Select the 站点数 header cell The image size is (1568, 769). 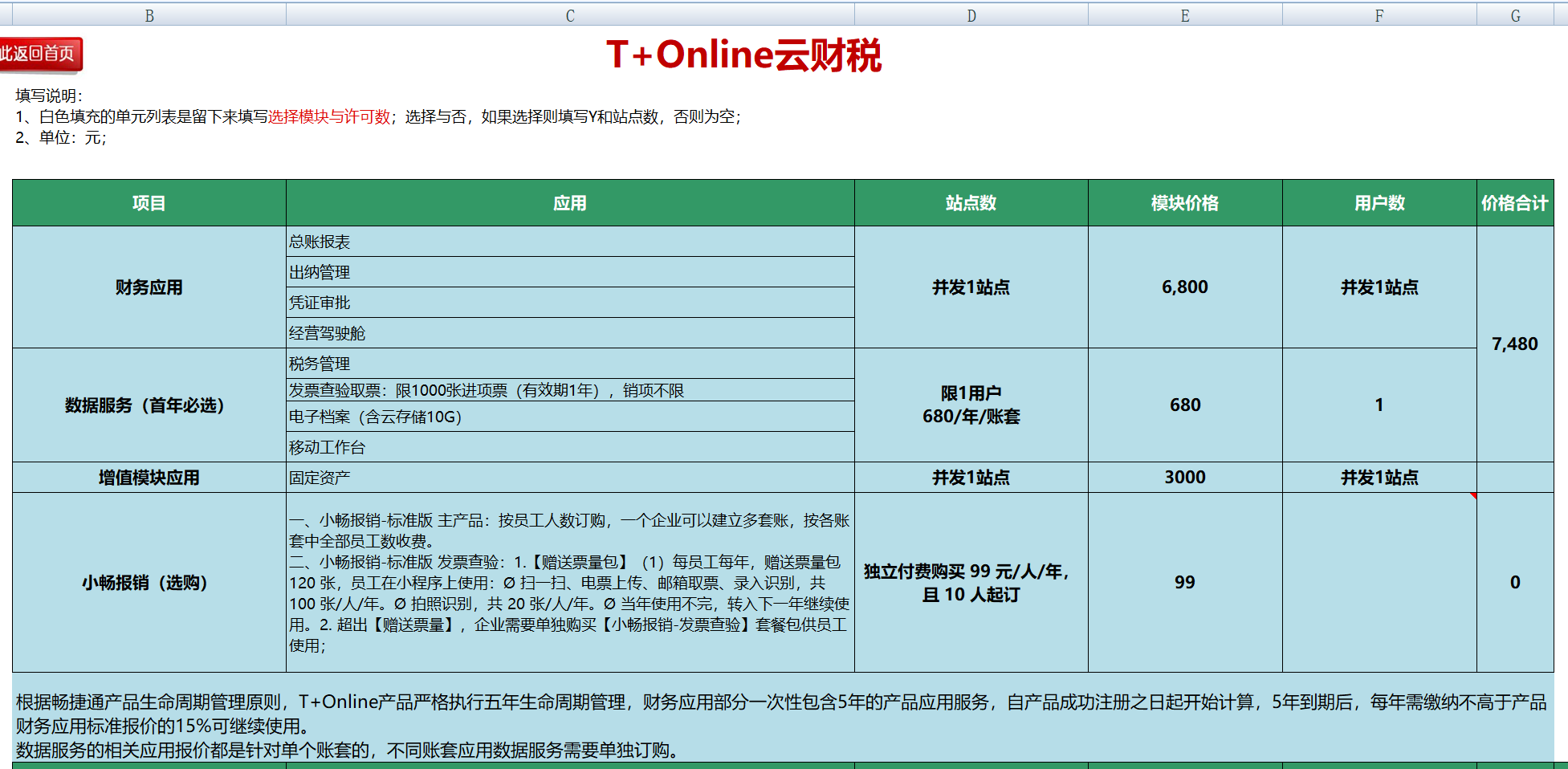pyautogui.click(x=971, y=203)
